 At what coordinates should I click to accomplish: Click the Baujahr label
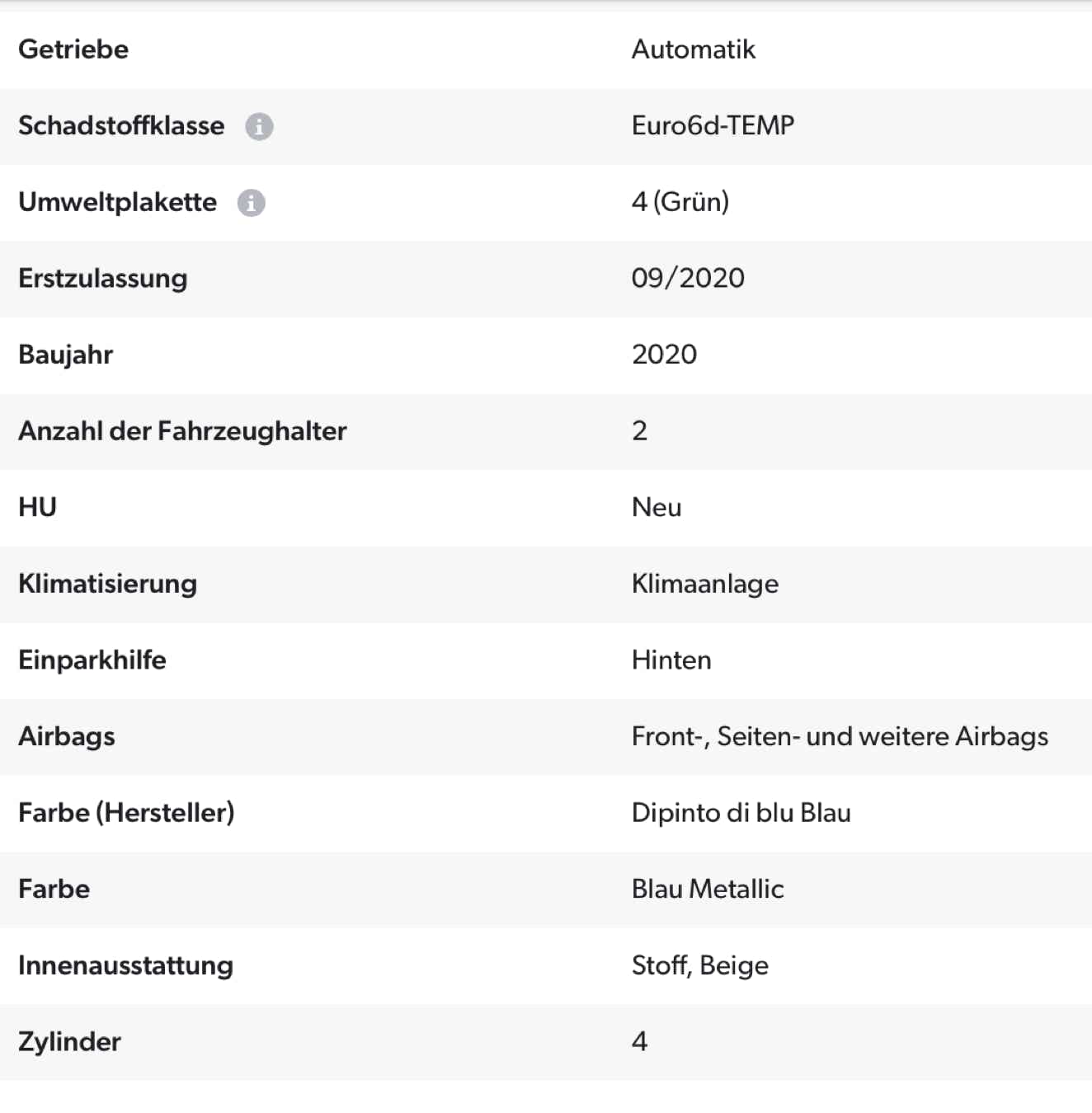[66, 355]
